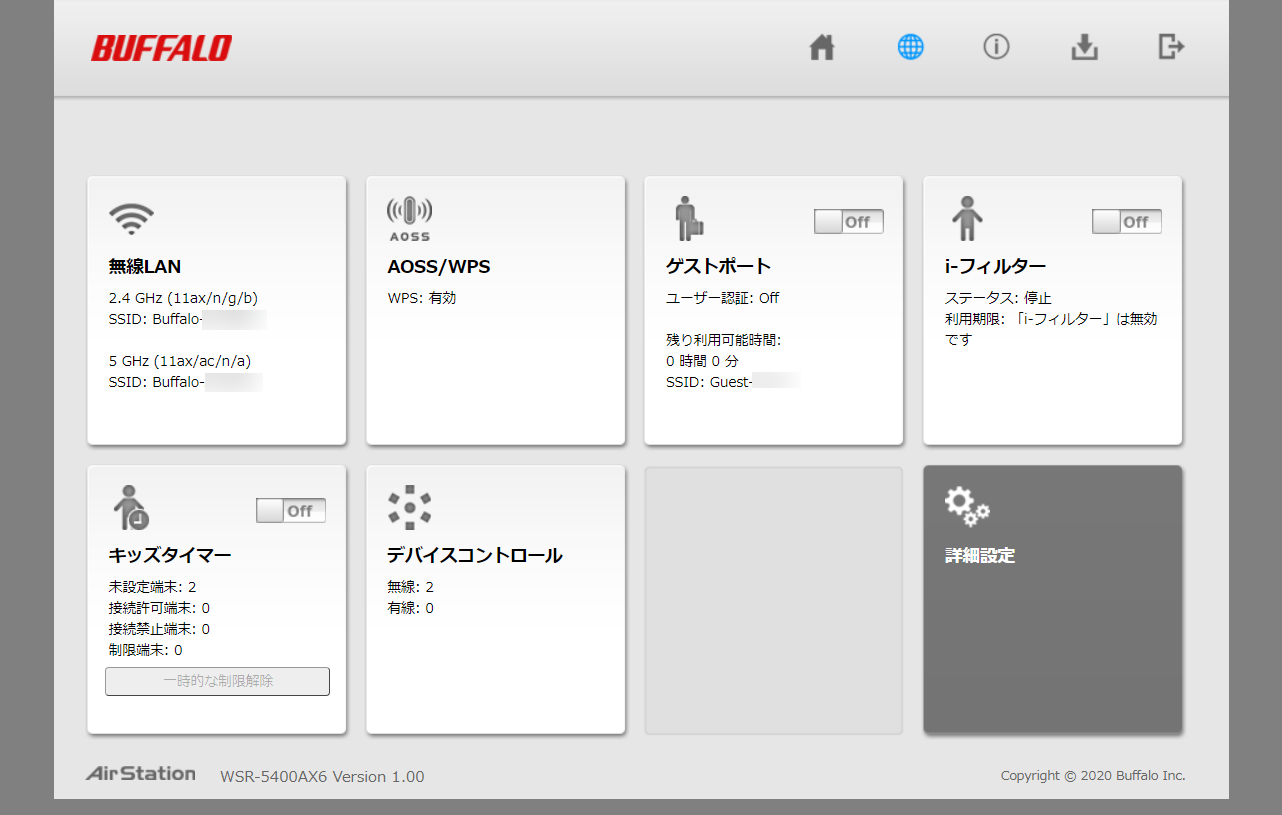Click the 接続許可端末: 0 text
Viewport: 1282px width, 815px height.
(159, 608)
